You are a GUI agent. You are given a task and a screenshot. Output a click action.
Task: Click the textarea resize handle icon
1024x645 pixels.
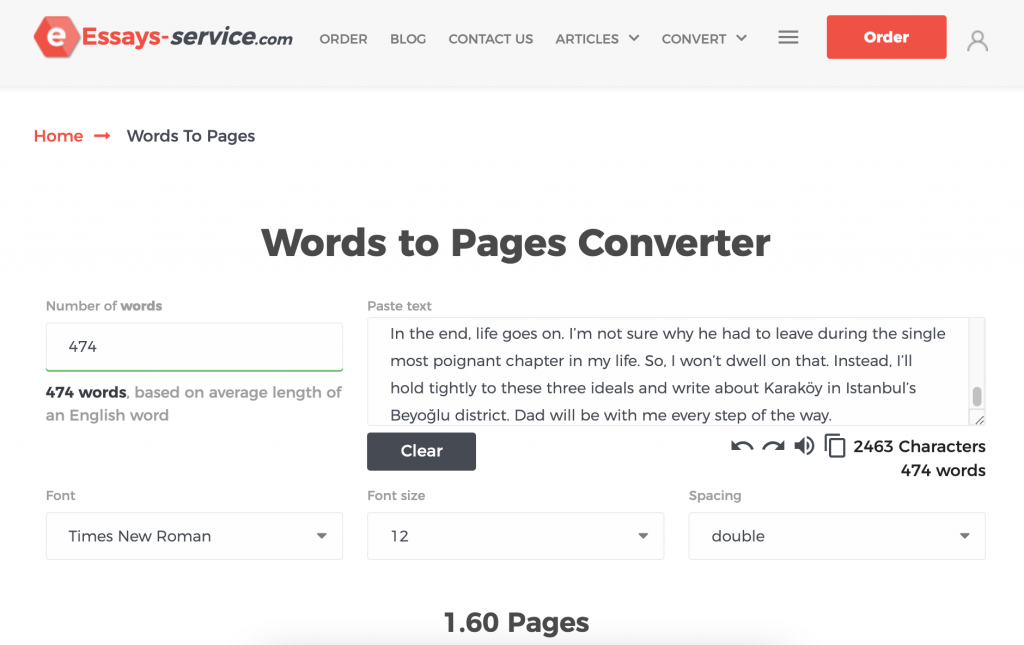(x=977, y=417)
